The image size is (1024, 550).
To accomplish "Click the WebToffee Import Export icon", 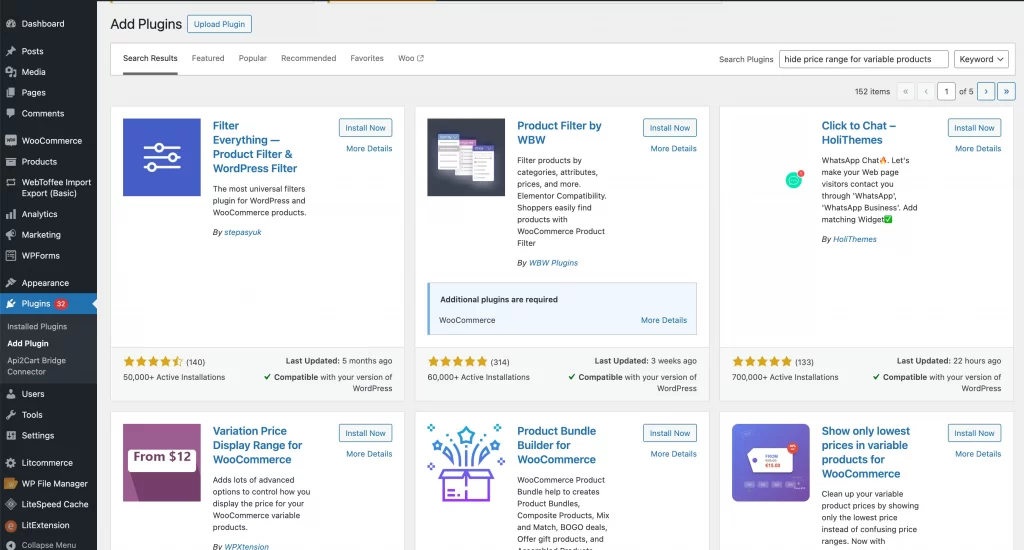I will pos(10,182).
